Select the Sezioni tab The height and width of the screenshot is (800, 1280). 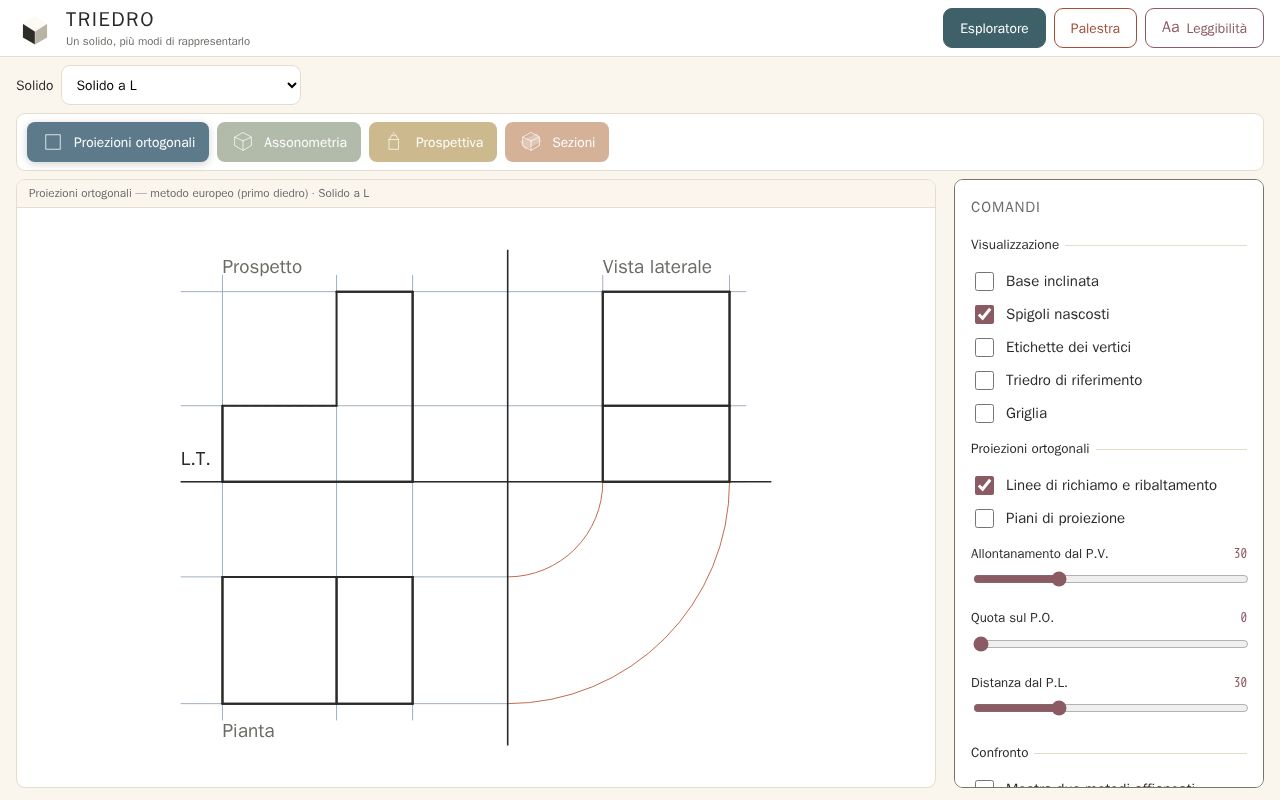tap(557, 142)
